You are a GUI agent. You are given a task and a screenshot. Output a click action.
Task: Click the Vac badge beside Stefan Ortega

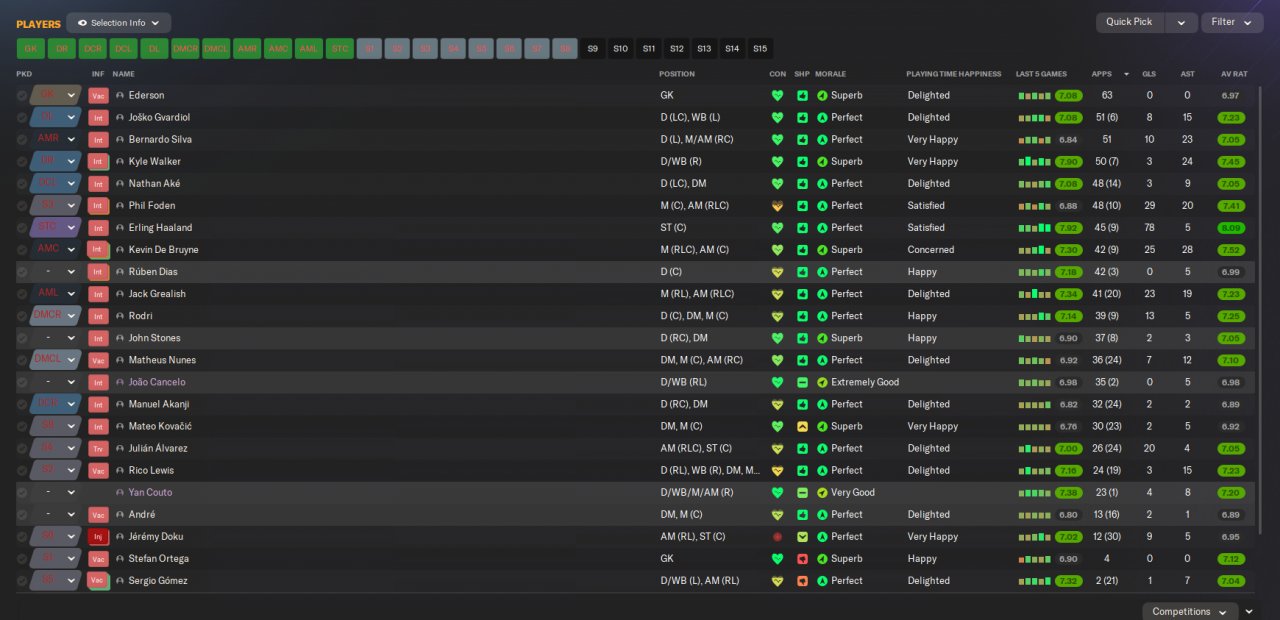[x=98, y=559]
